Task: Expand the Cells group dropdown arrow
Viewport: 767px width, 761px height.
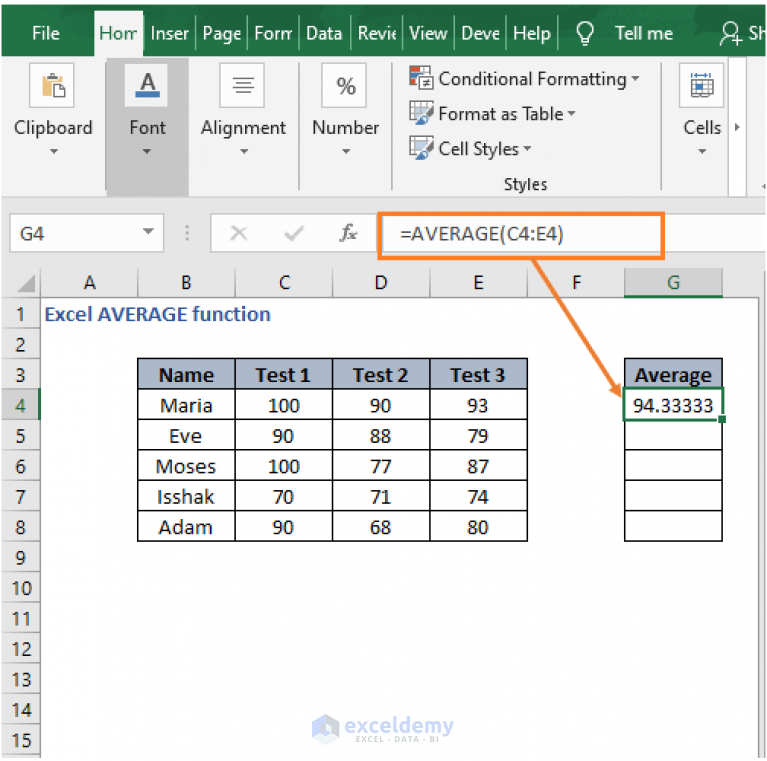Action: 702,152
